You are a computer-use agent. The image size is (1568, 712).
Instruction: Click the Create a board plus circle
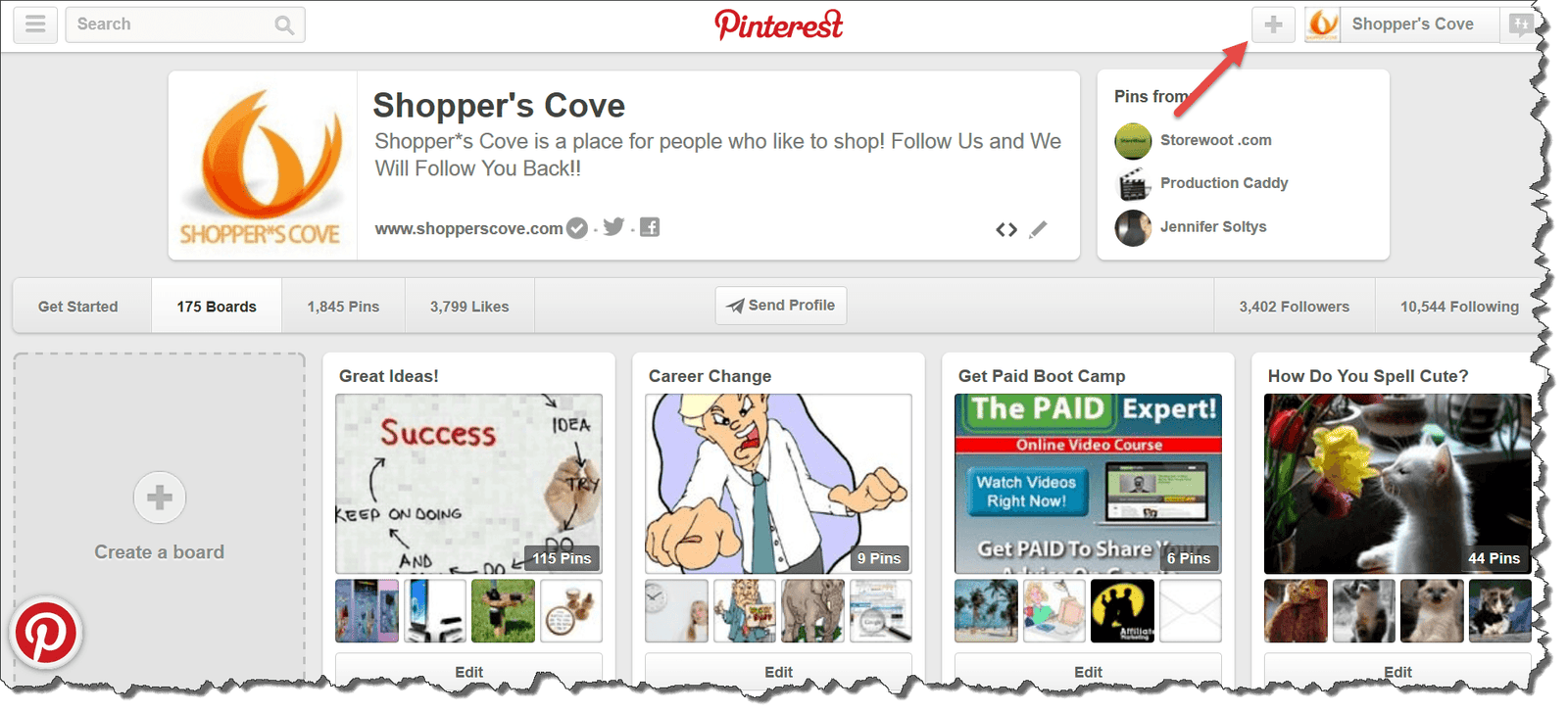tap(160, 498)
